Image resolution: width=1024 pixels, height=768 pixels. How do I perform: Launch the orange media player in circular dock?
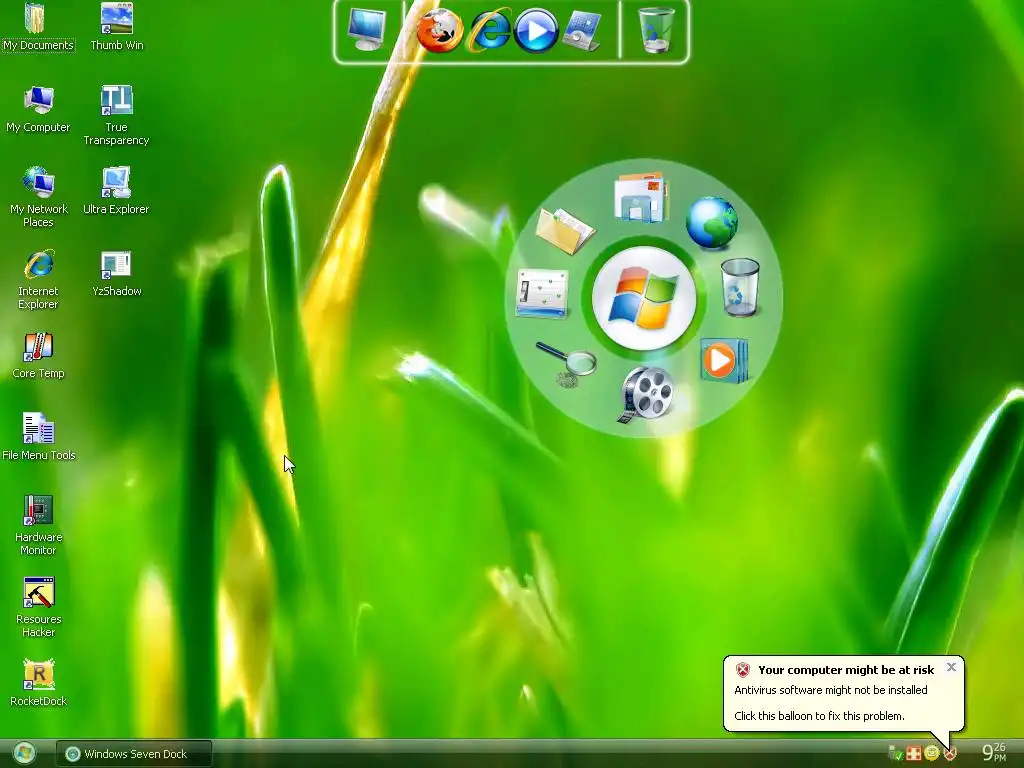(x=724, y=360)
